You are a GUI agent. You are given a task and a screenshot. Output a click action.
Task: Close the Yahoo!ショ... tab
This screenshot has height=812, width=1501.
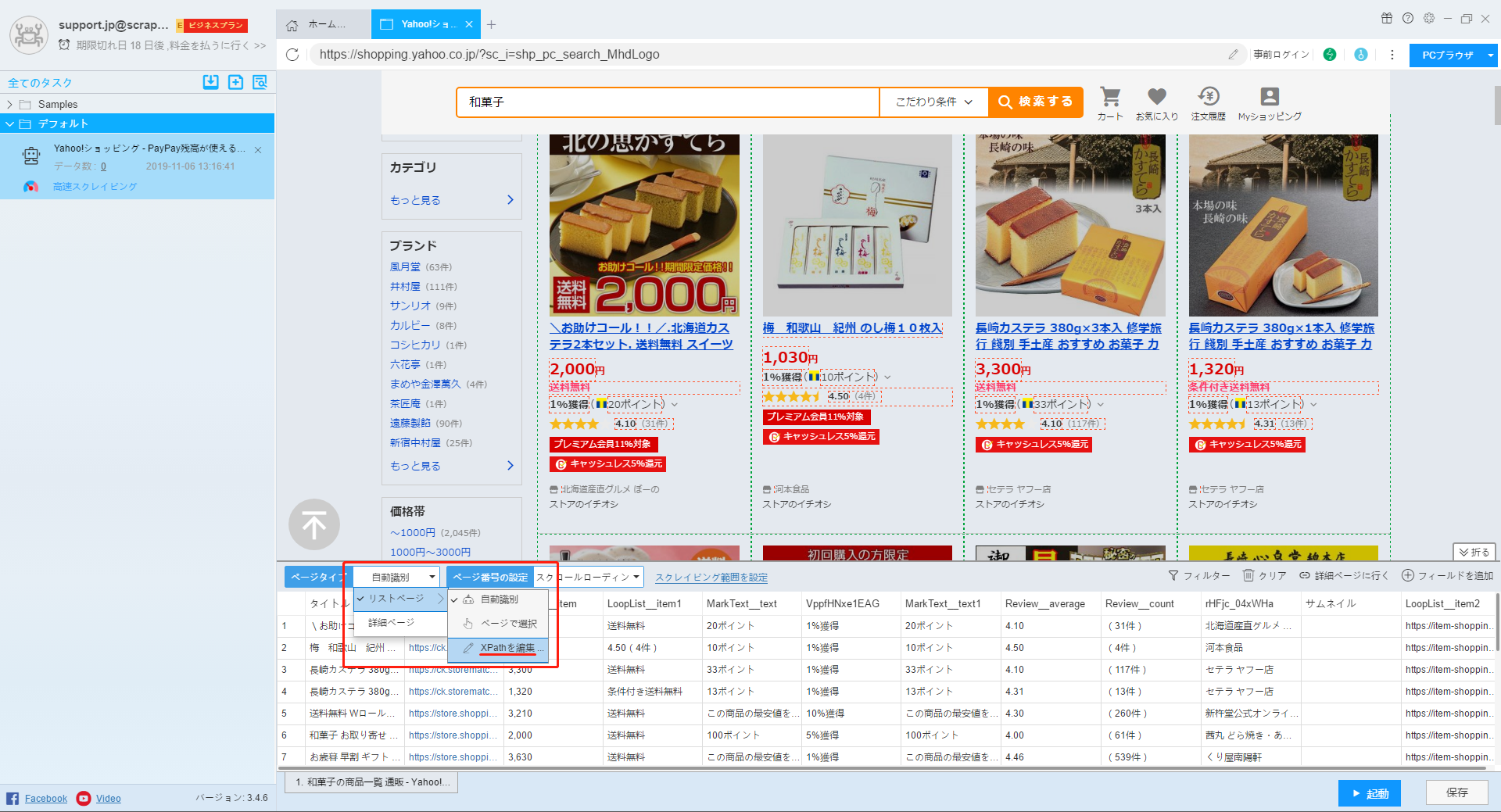(469, 24)
